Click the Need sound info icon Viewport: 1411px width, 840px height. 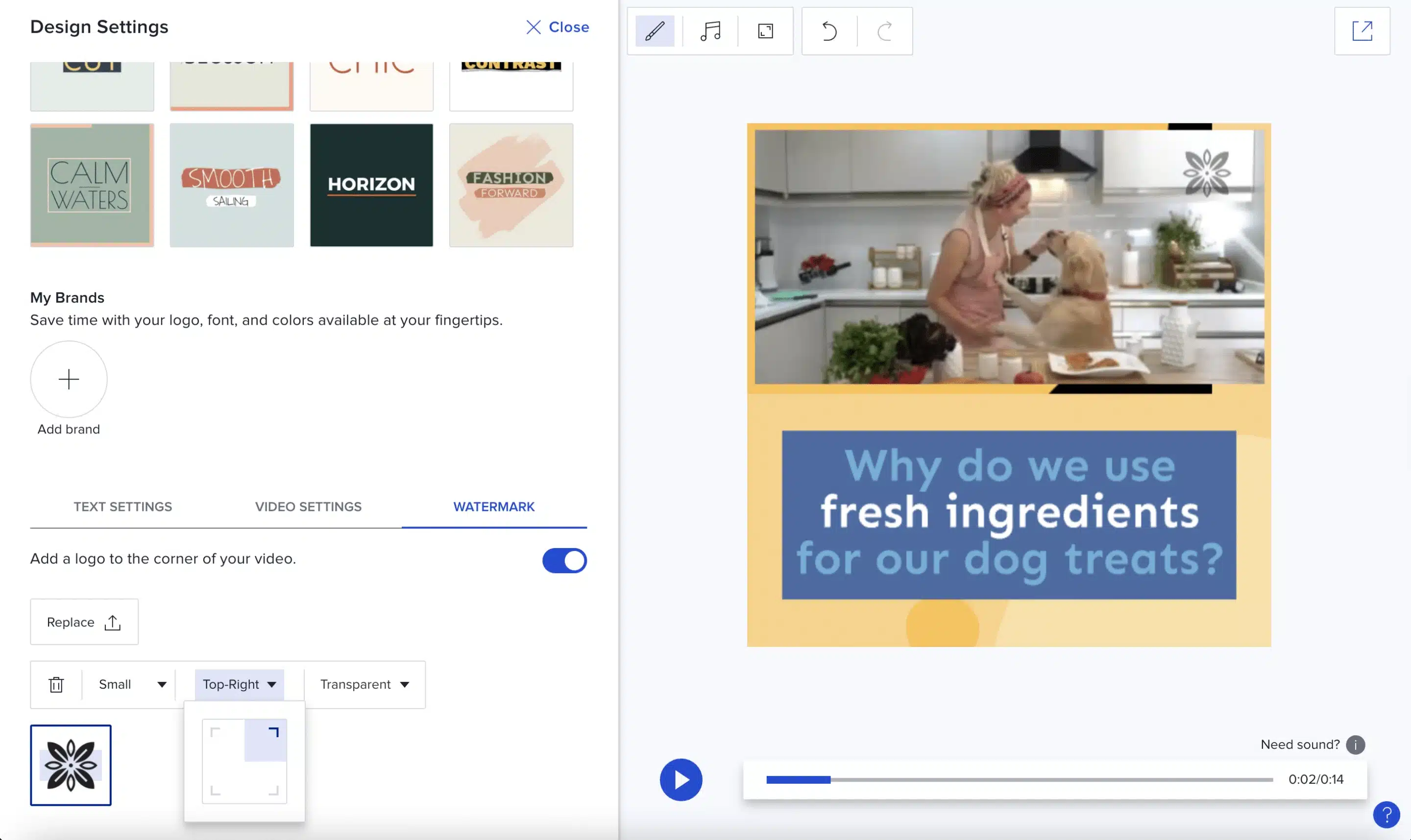1356,744
